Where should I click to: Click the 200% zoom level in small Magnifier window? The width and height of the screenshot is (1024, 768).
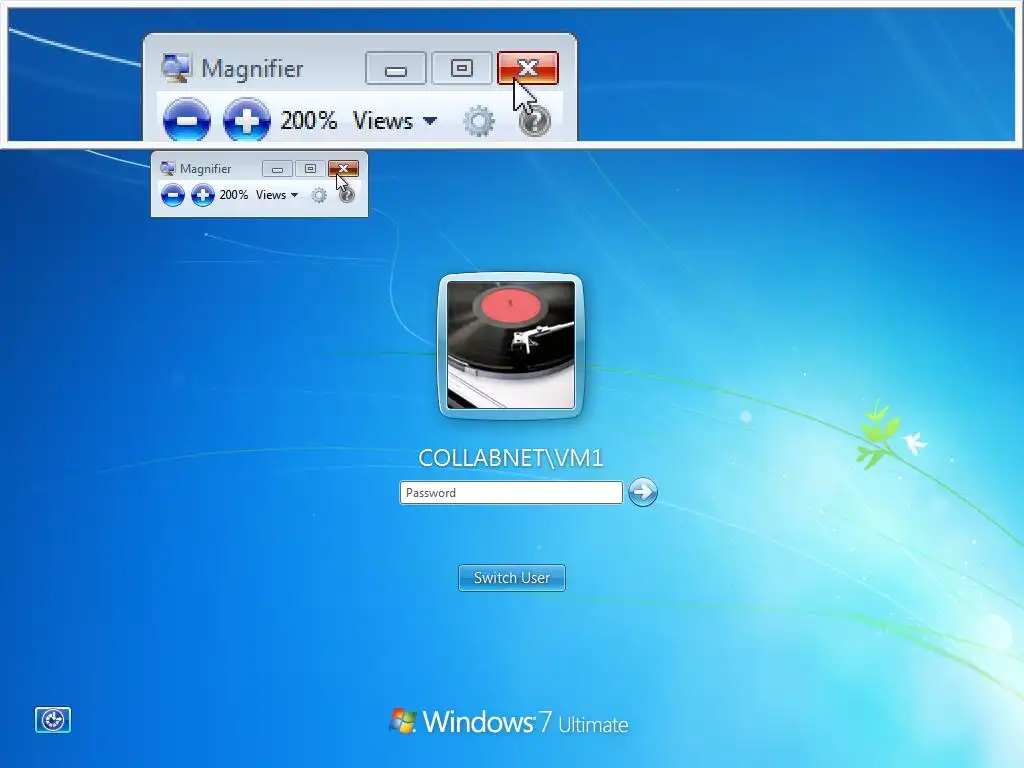(233, 195)
